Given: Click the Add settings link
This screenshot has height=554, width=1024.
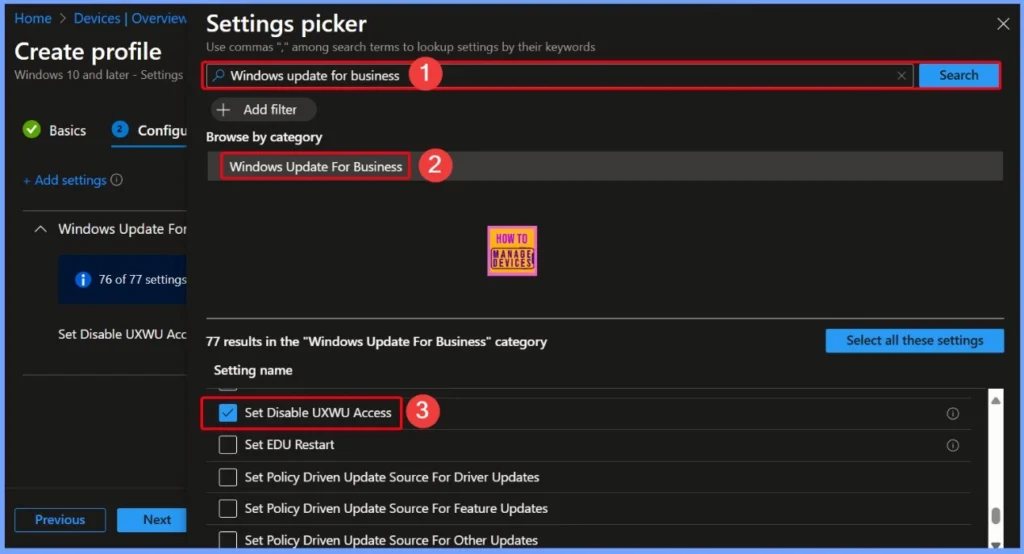Looking at the screenshot, I should point(65,180).
